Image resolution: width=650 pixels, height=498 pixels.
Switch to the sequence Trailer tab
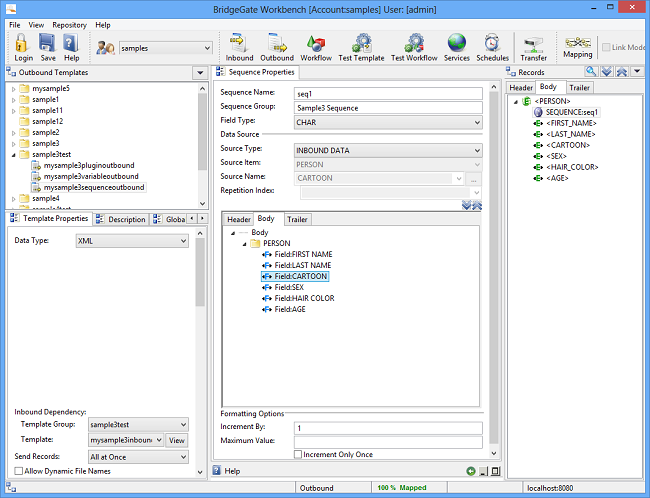click(x=297, y=219)
